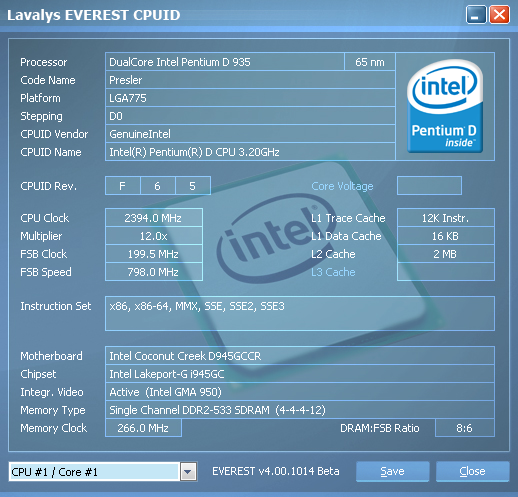Click the processor name field Pentium D 935
The width and height of the screenshot is (518, 497).
[225, 62]
